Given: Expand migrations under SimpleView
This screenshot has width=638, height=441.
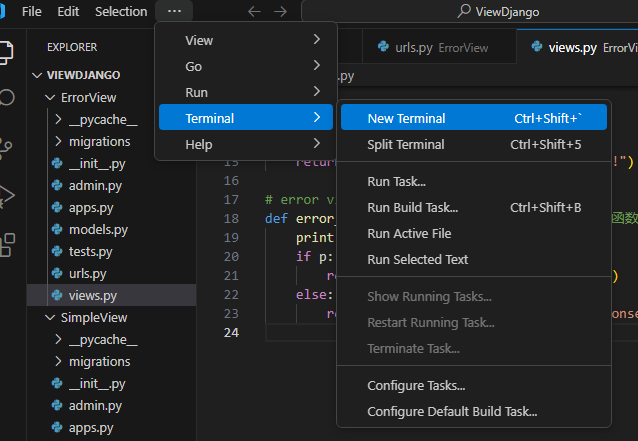Looking at the screenshot, I should pyautogui.click(x=58, y=362).
